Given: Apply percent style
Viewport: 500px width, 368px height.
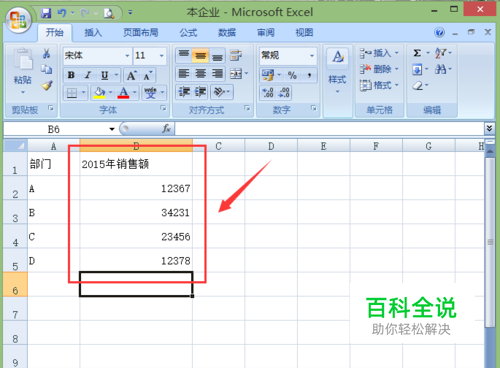Looking at the screenshot, I should tap(292, 75).
